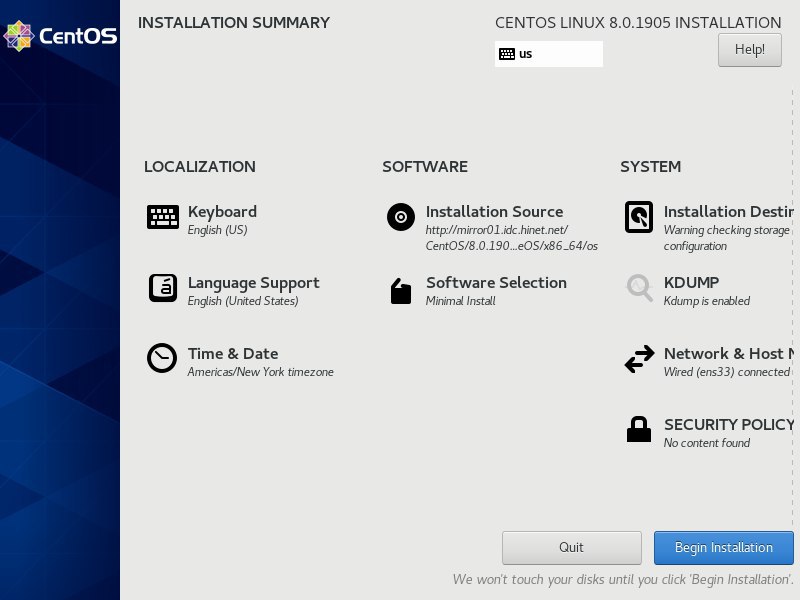800x600 pixels.
Task: Open the Software Selection heading
Action: [x=496, y=283]
